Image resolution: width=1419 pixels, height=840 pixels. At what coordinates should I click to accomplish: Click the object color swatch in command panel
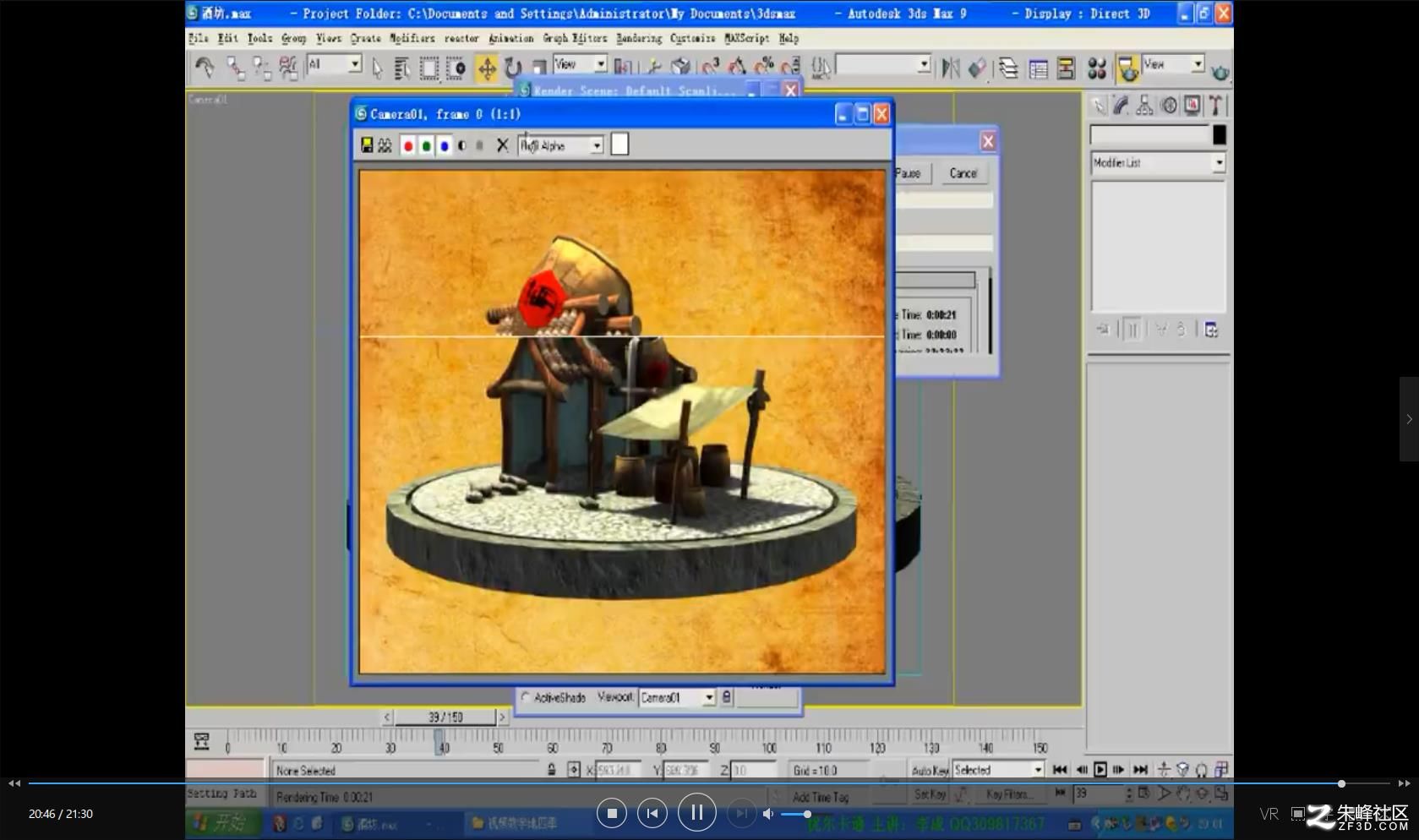[1220, 135]
